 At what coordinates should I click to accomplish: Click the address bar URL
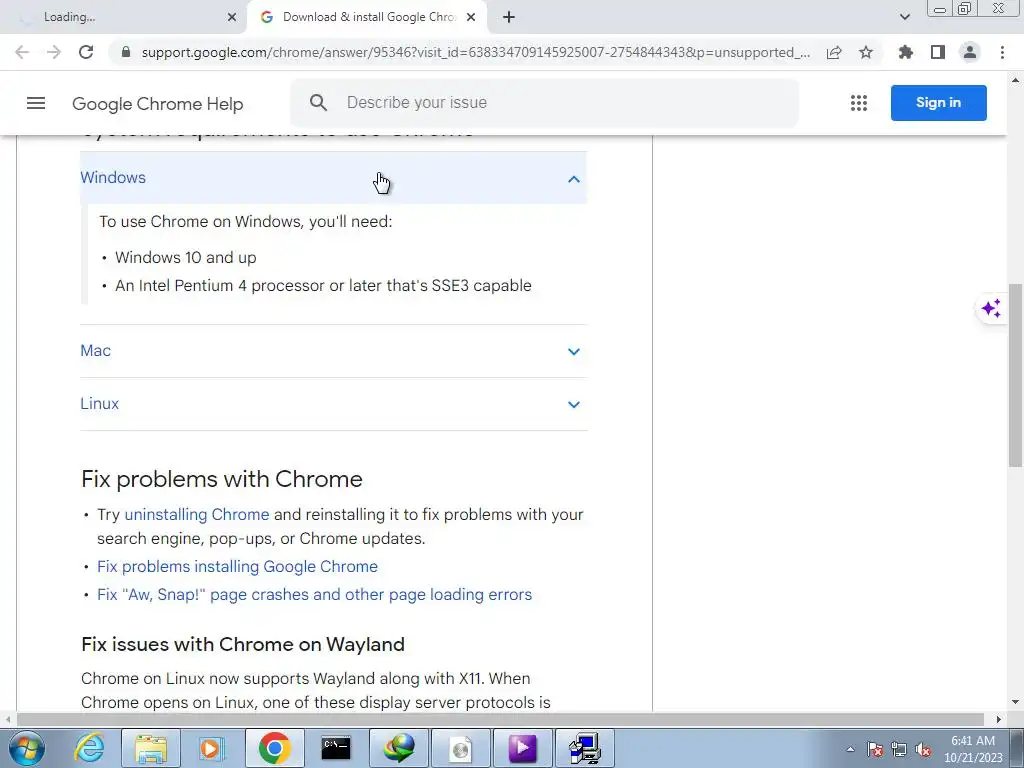[x=475, y=52]
